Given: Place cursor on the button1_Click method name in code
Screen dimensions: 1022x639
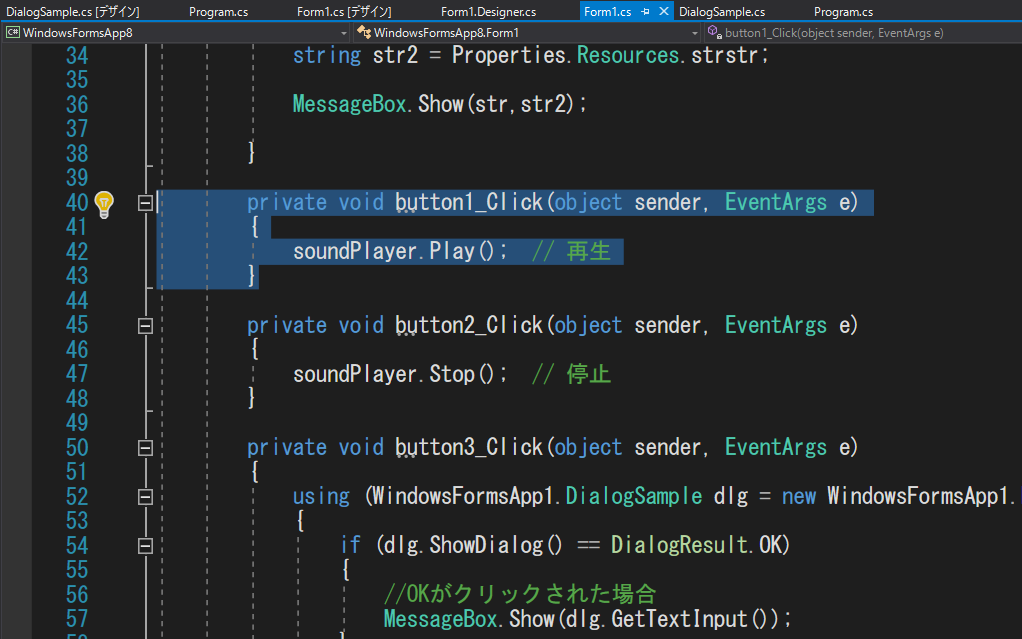Looking at the screenshot, I should pyautogui.click(x=469, y=203).
